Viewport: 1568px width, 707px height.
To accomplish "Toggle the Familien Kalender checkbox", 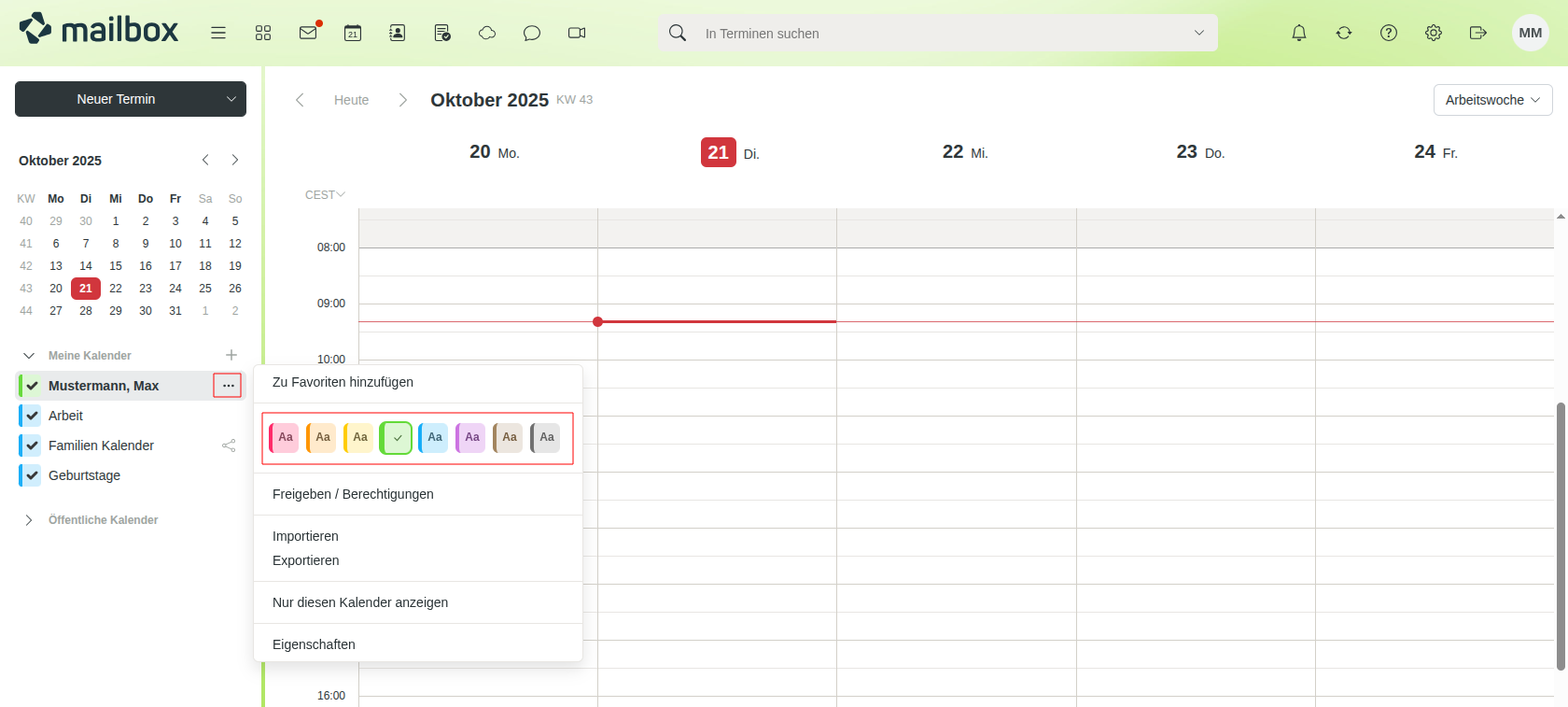I will (x=33, y=445).
